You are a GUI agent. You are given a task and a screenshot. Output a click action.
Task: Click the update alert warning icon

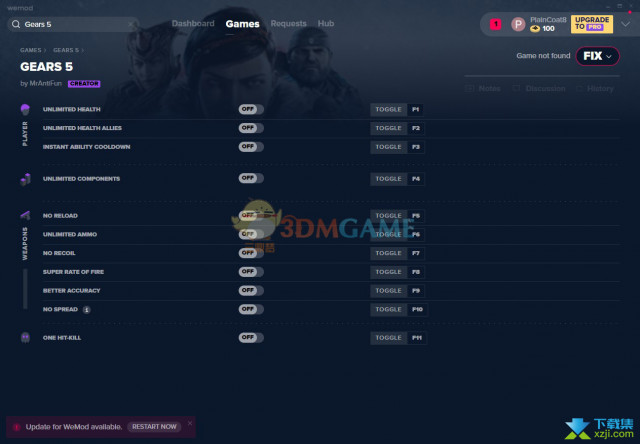click(16, 427)
